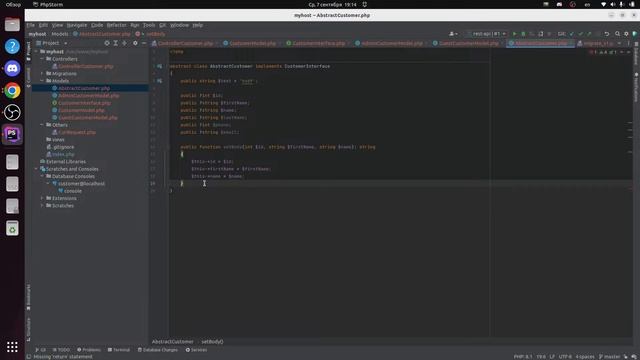Open the Tools menu
Image resolution: width=640 pixels, height=360 pixels.
pyautogui.click(x=149, y=25)
